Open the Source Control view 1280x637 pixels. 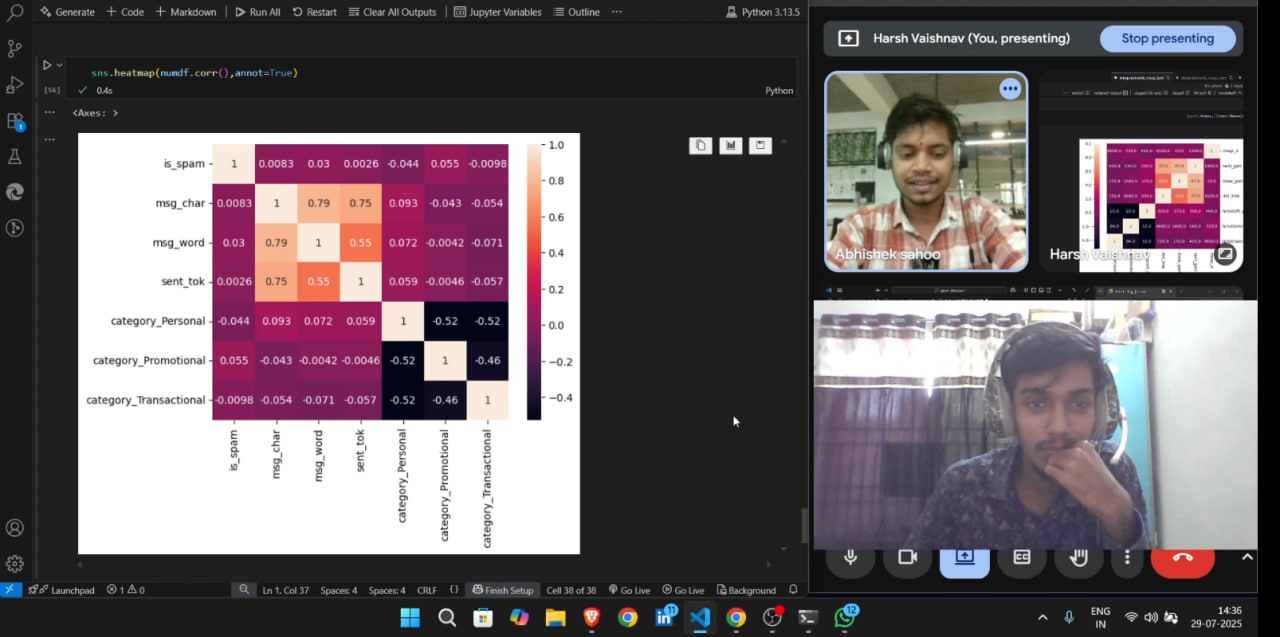15,48
